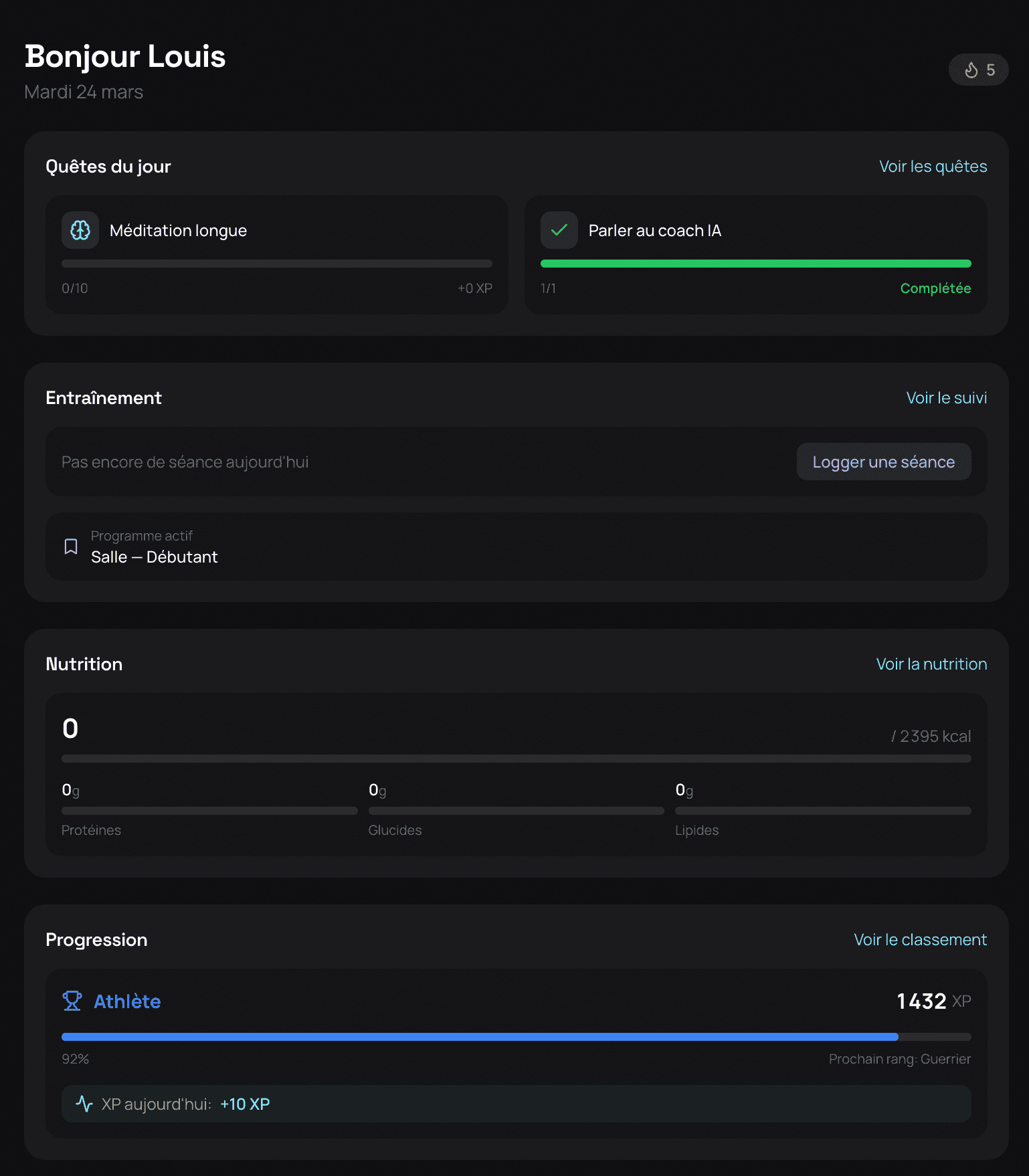Image resolution: width=1029 pixels, height=1176 pixels.
Task: Open the Voir la nutrition link
Action: click(x=931, y=664)
